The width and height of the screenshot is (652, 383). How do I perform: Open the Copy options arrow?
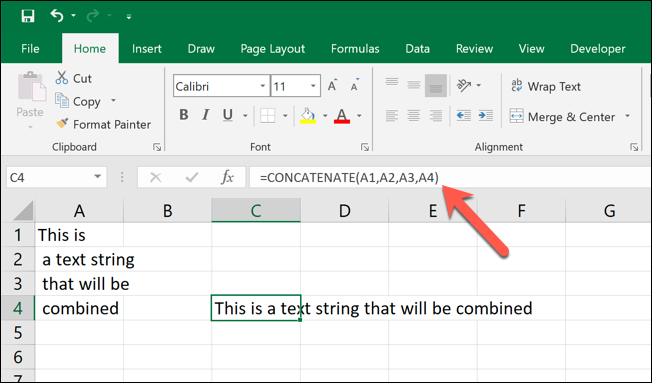pyautogui.click(x=113, y=101)
